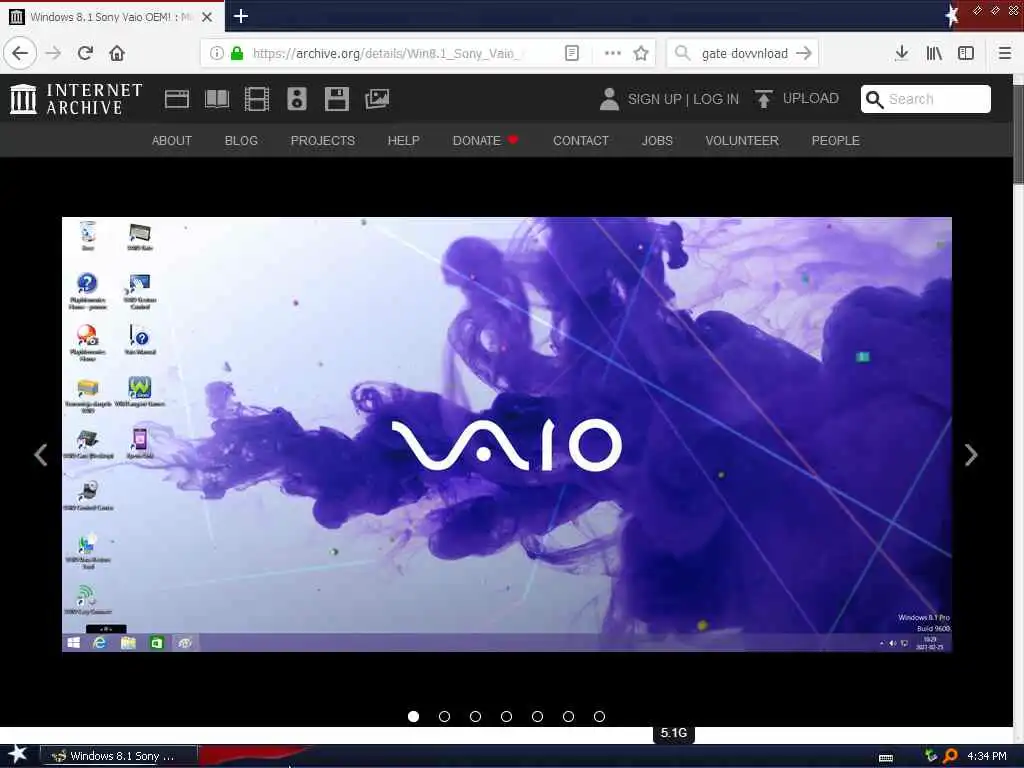
Task: Open the Software floppy disk icon
Action: [x=337, y=99]
